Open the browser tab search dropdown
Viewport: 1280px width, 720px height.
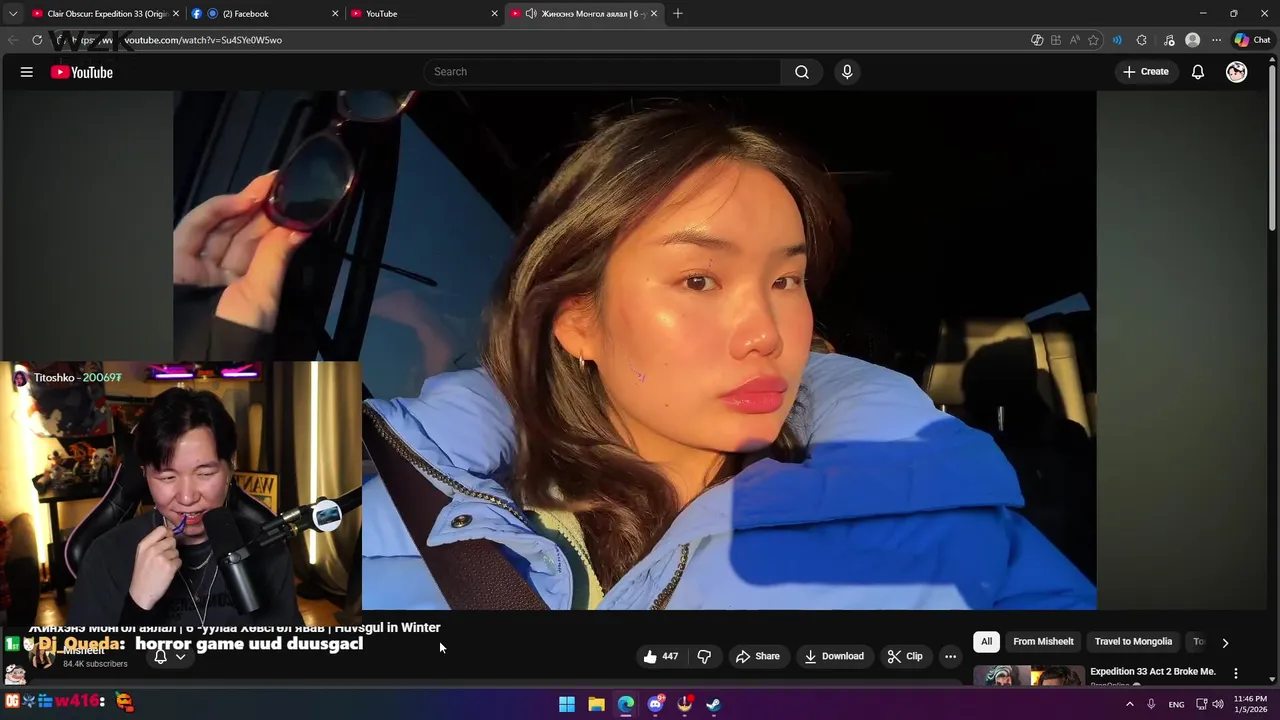[x=13, y=13]
